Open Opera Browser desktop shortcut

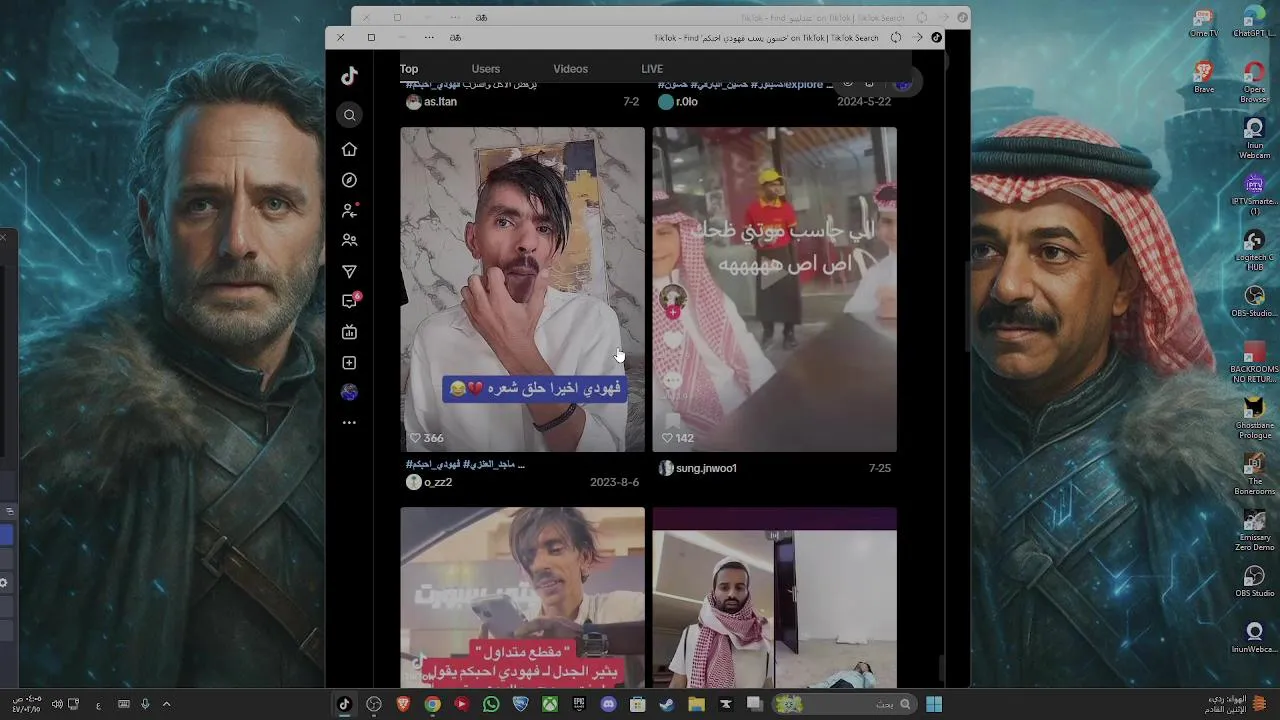pos(1254,82)
